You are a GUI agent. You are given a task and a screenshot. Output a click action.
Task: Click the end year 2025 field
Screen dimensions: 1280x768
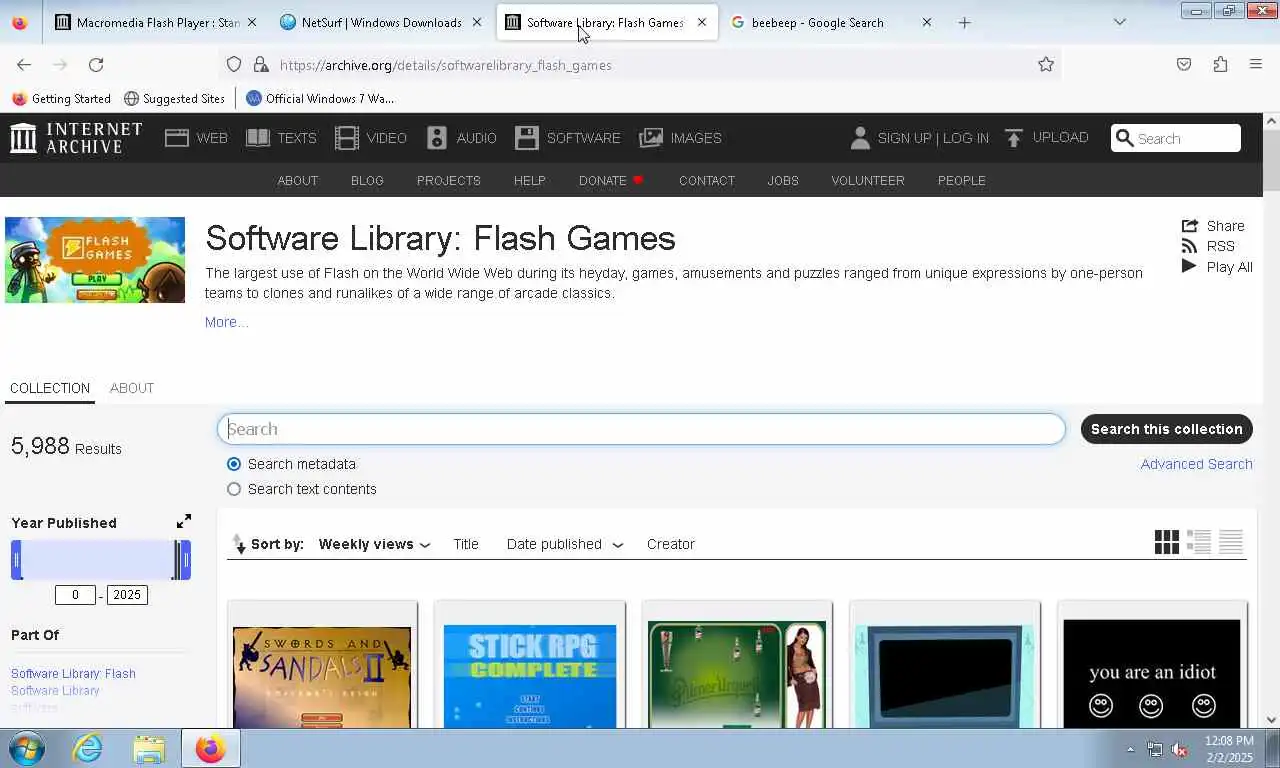127,595
